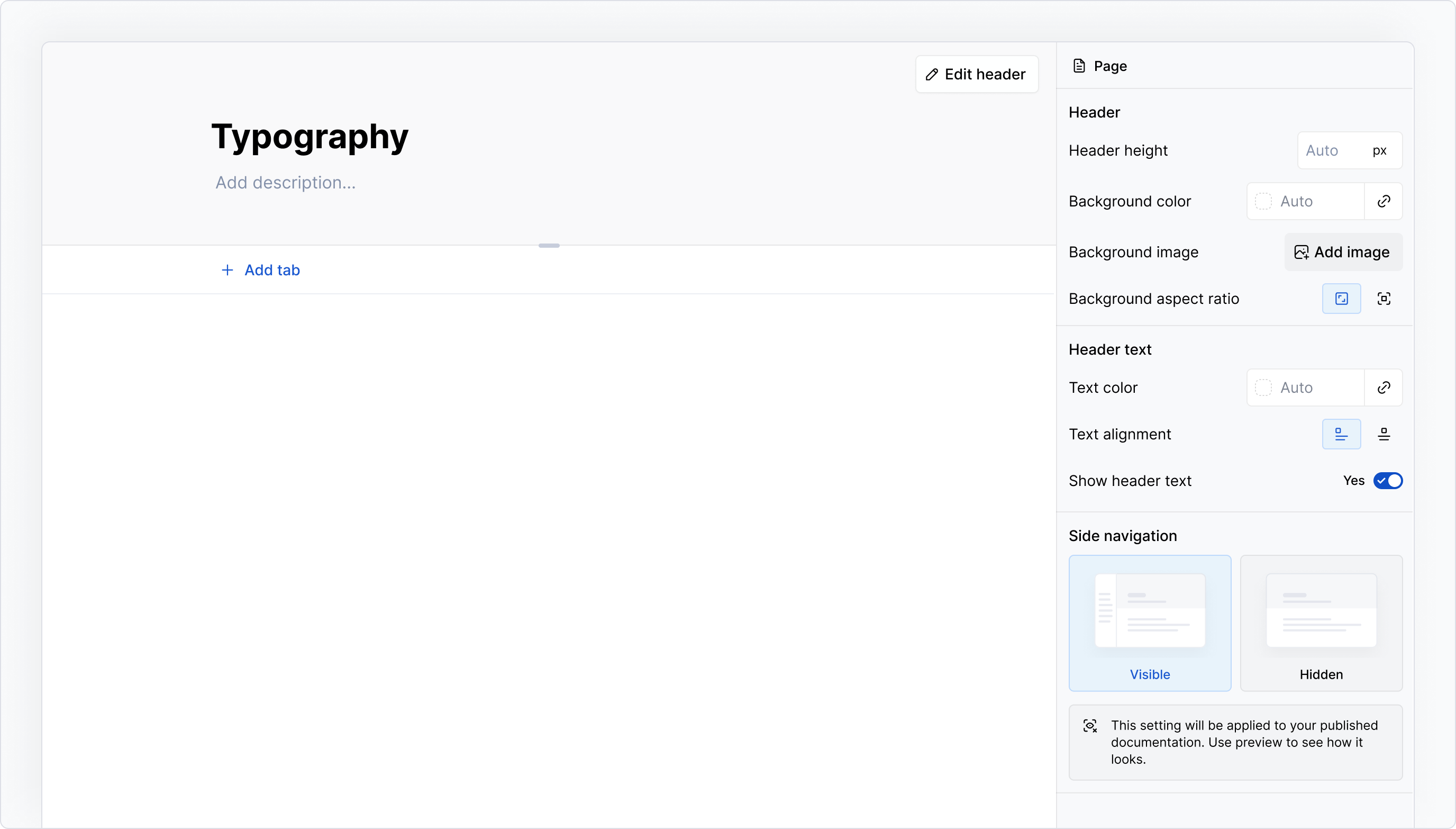
Task: Choose center text alignment icon
Action: [1383, 434]
